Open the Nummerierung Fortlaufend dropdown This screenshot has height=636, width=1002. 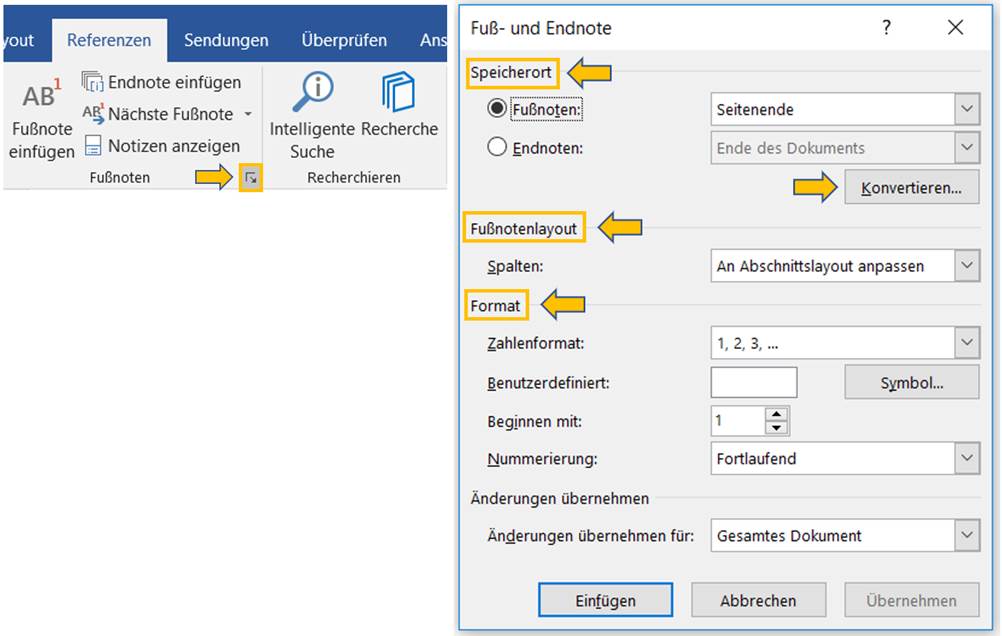tap(966, 459)
